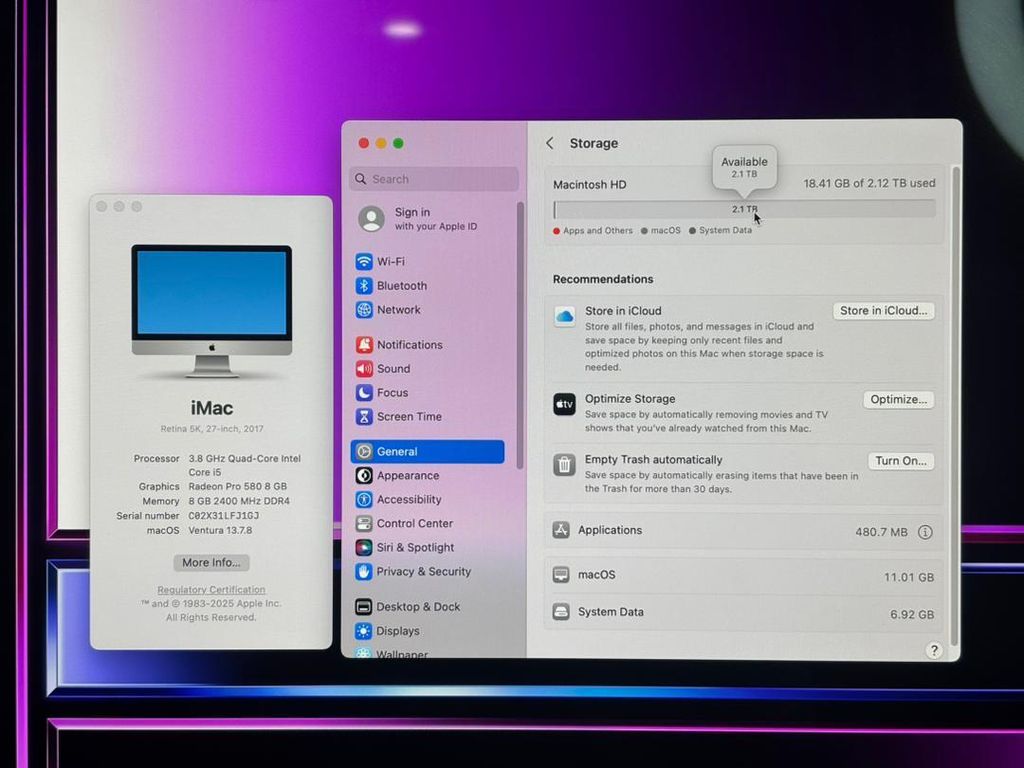Screen dimensions: 1024x768
Task: Go back using the back chevron
Action: (550, 144)
